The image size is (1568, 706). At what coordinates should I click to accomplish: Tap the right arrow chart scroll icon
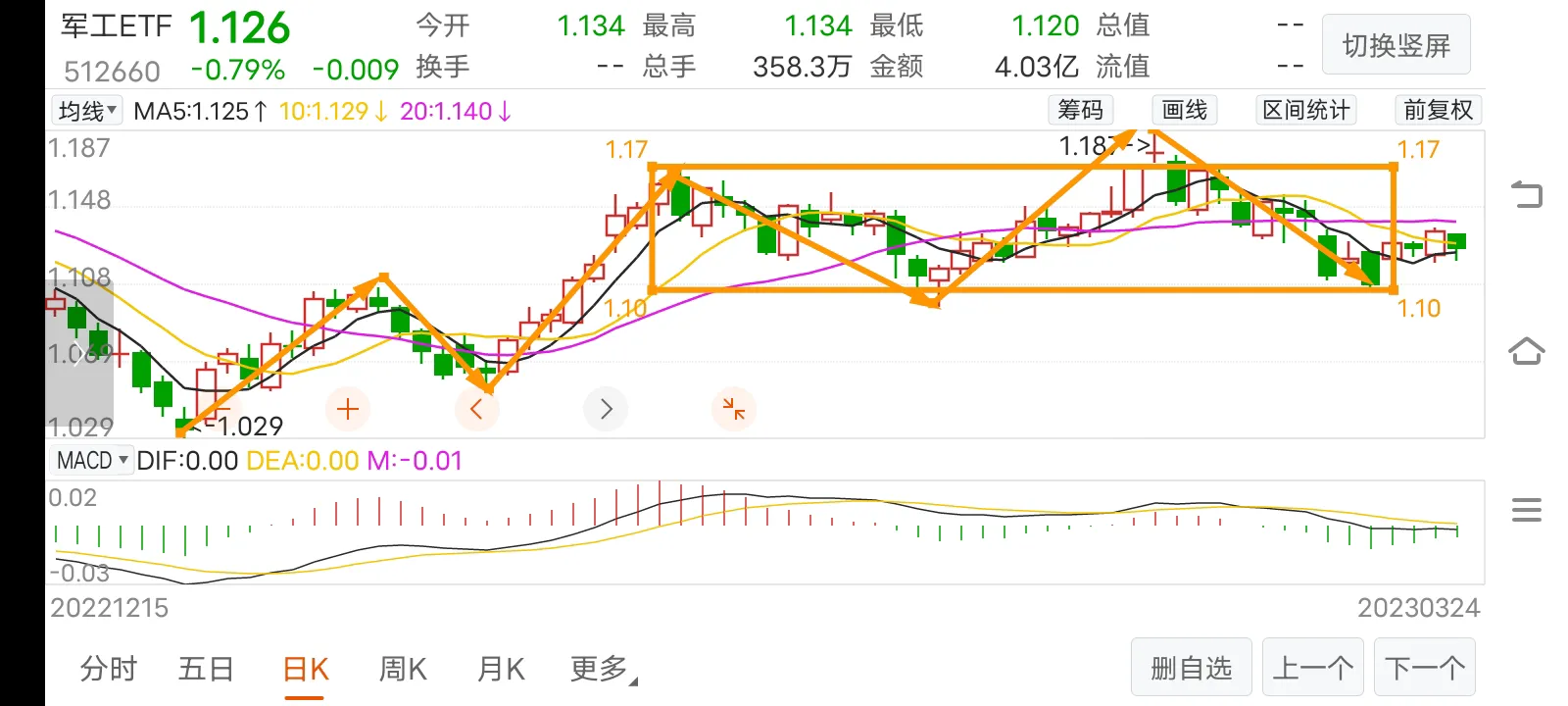(606, 409)
